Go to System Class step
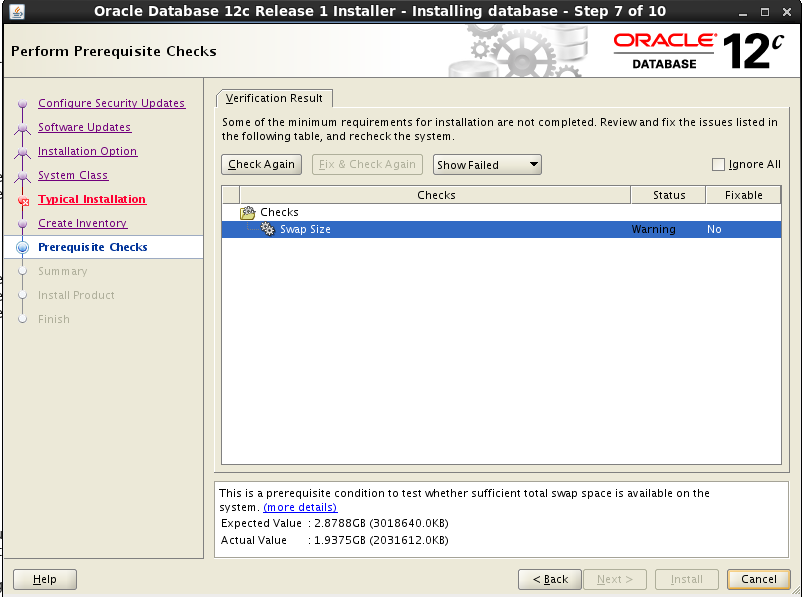Image resolution: width=803 pixels, height=597 pixels. click(x=73, y=176)
